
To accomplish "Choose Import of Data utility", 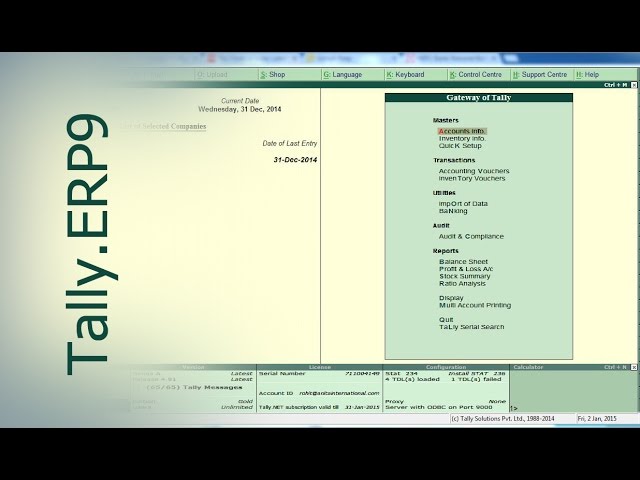I will (463, 204).
